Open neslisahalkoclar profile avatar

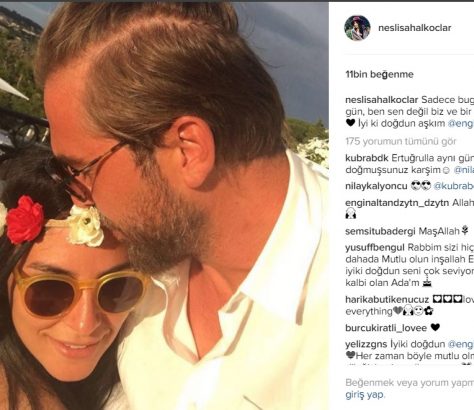pyautogui.click(x=357, y=28)
